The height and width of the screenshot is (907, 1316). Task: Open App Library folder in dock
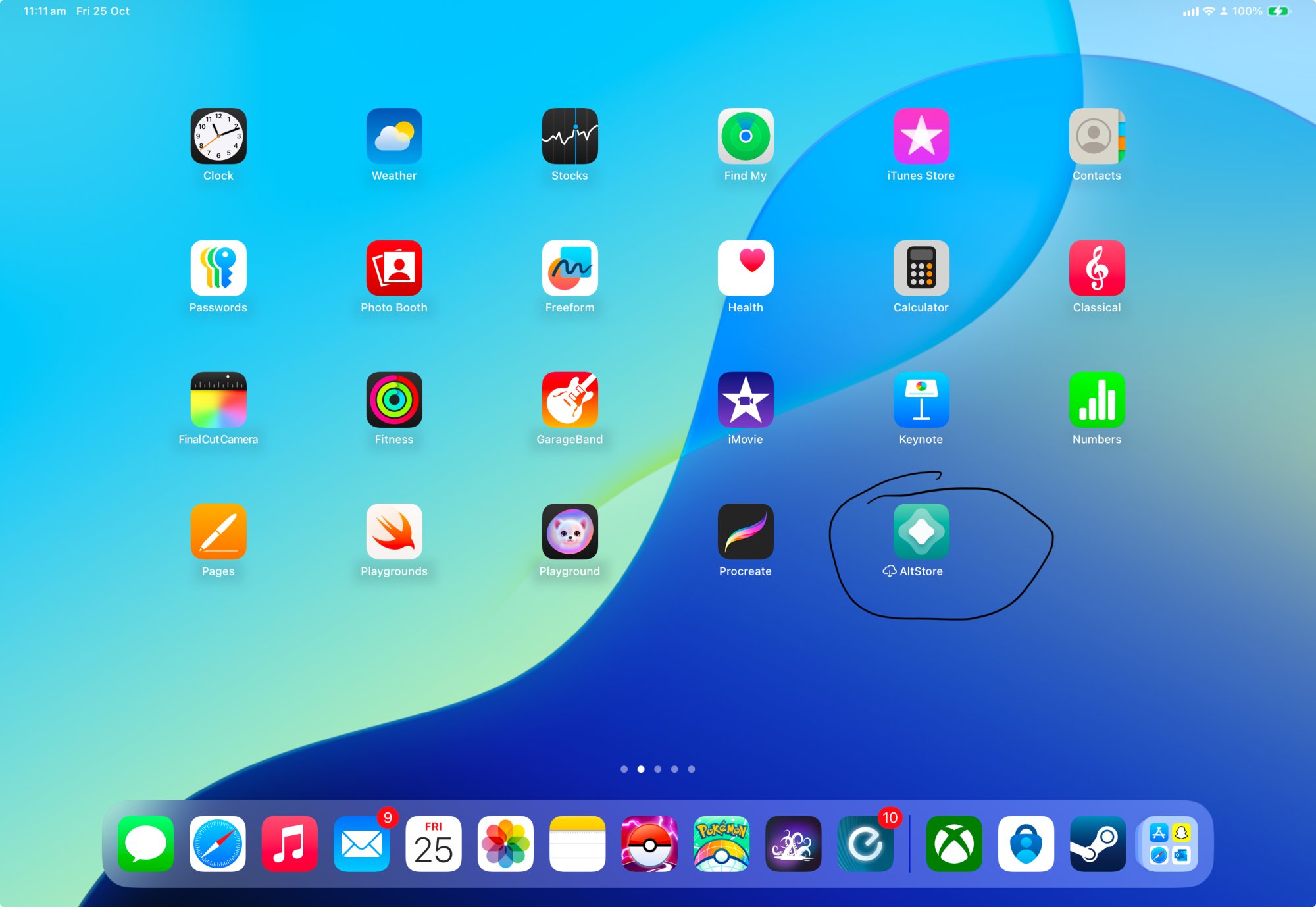coord(1169,843)
